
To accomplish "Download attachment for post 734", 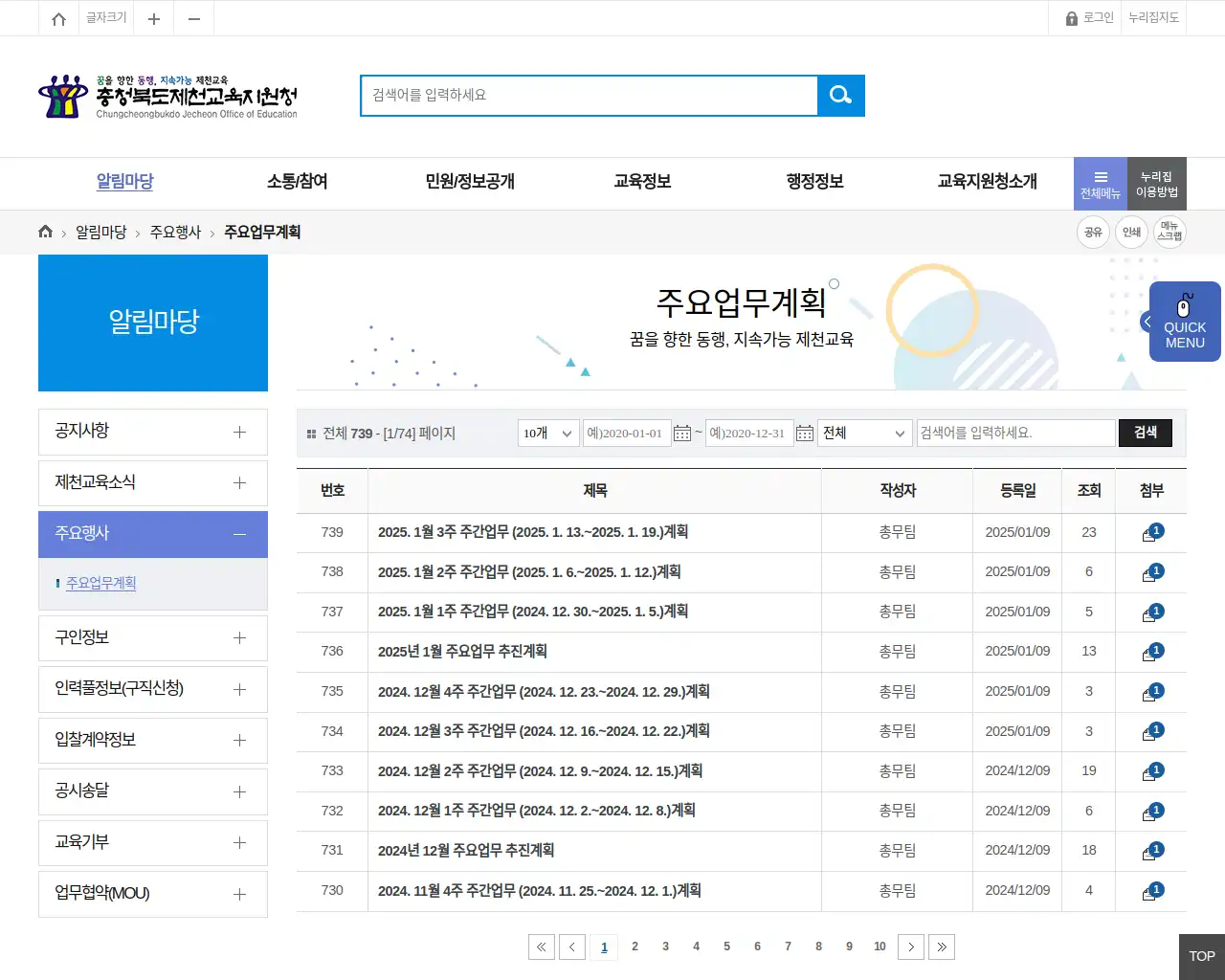I will pos(1152,732).
